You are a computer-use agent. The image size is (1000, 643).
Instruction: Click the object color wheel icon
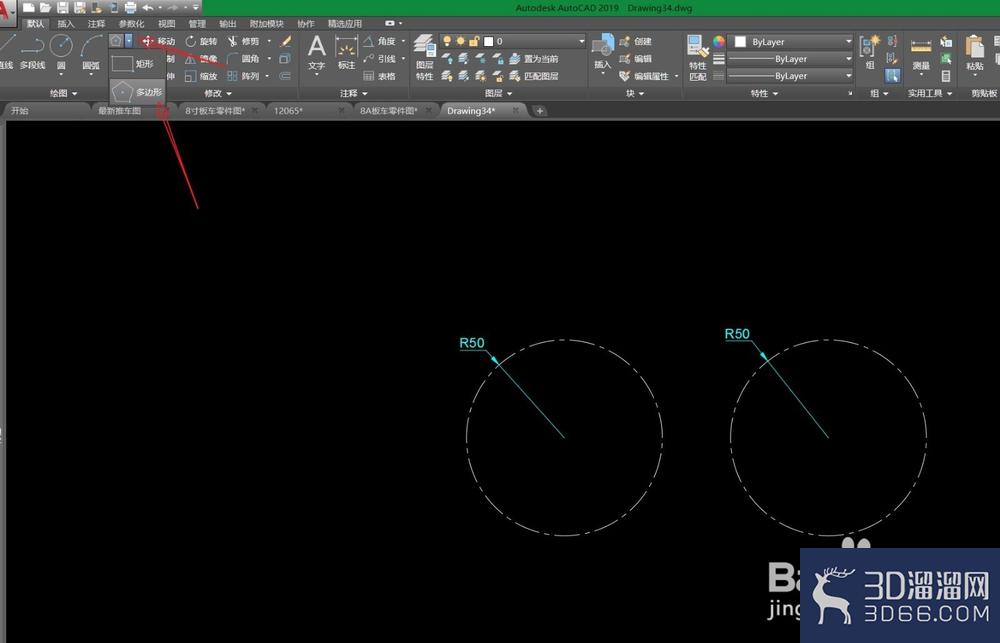pos(719,41)
